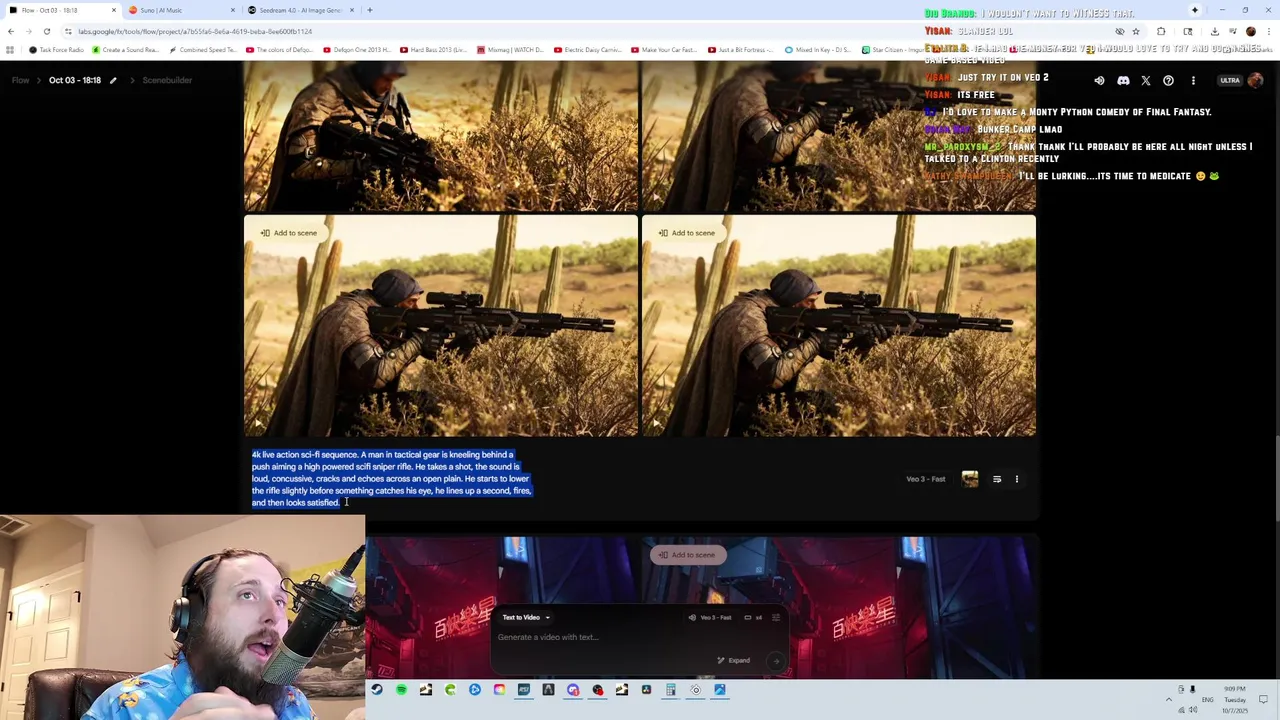Show hidden system tray icons
This screenshot has height=720, width=1280.
coord(1168,699)
